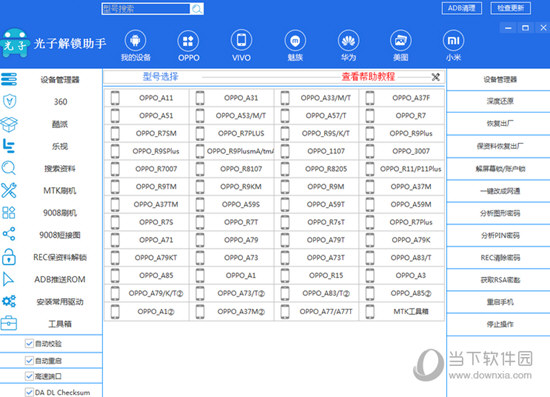Toggle the 自动校验 checkbox
This screenshot has height=397, width=550.
(x=29, y=343)
